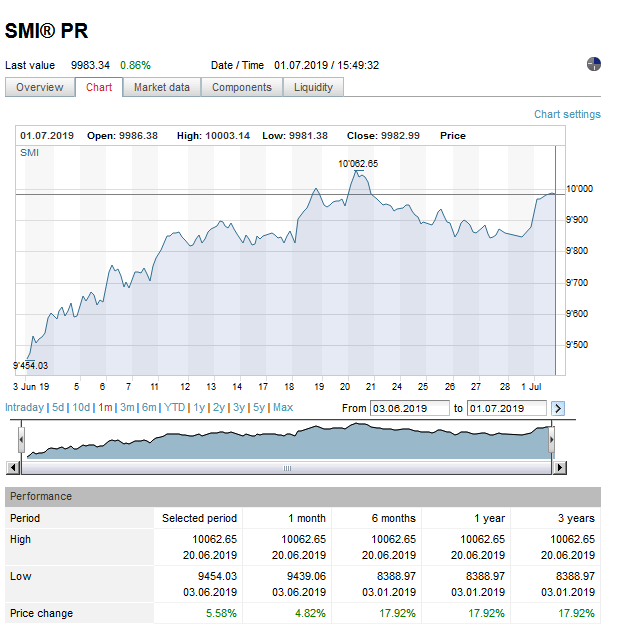The height and width of the screenshot is (633, 621).
Task: Select 6m time range
Action: pos(149,407)
